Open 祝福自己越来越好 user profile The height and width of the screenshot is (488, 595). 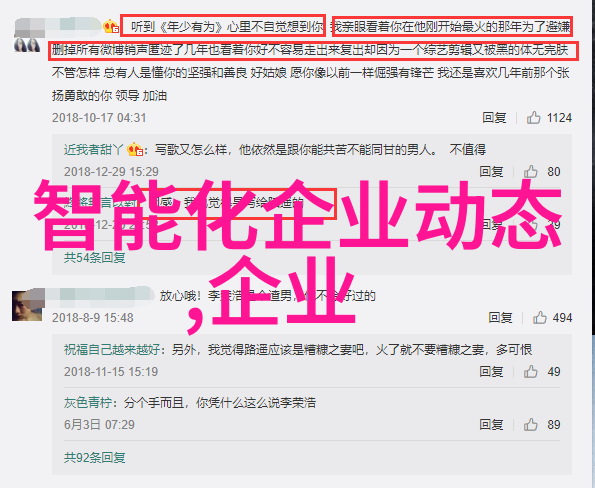[112, 349]
